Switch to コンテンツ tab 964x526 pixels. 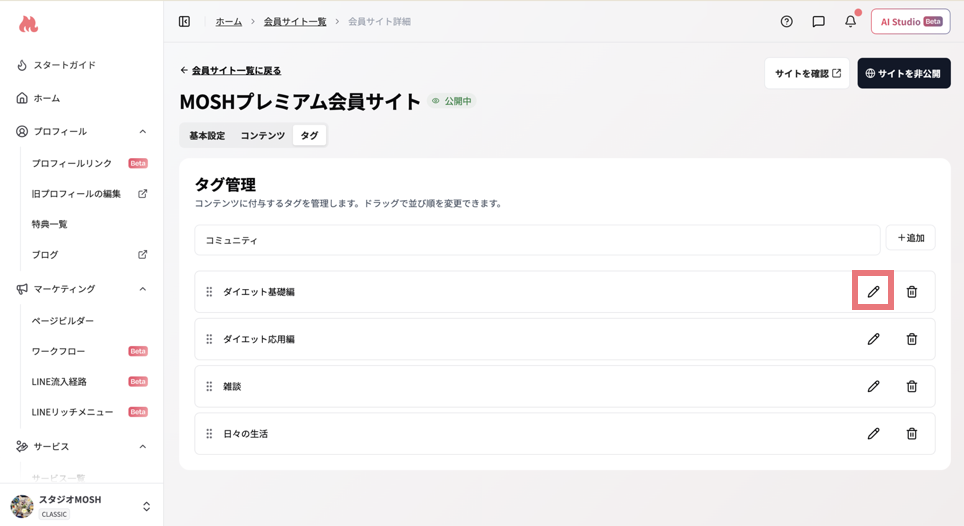pos(263,135)
